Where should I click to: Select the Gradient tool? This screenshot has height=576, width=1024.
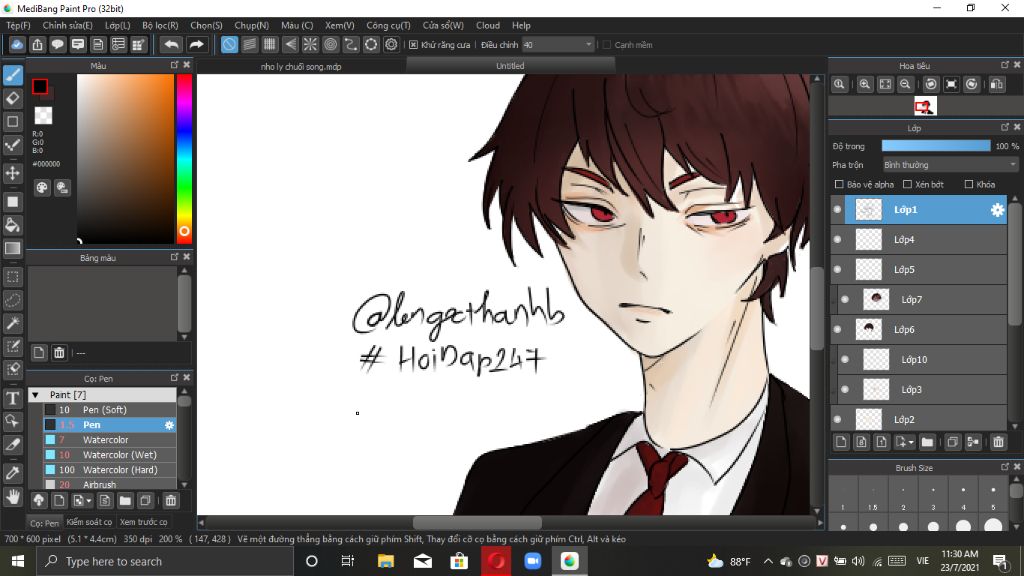pos(12,248)
